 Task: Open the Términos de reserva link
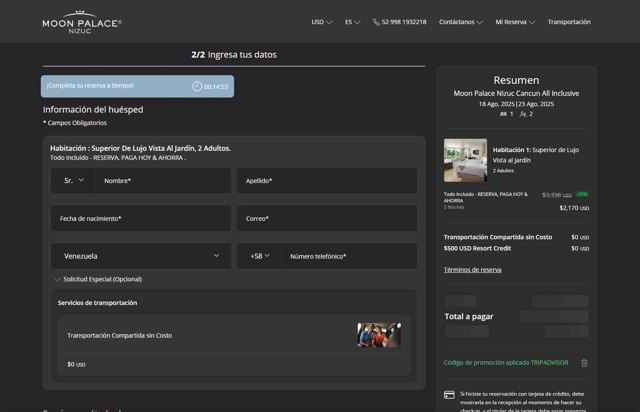473,269
